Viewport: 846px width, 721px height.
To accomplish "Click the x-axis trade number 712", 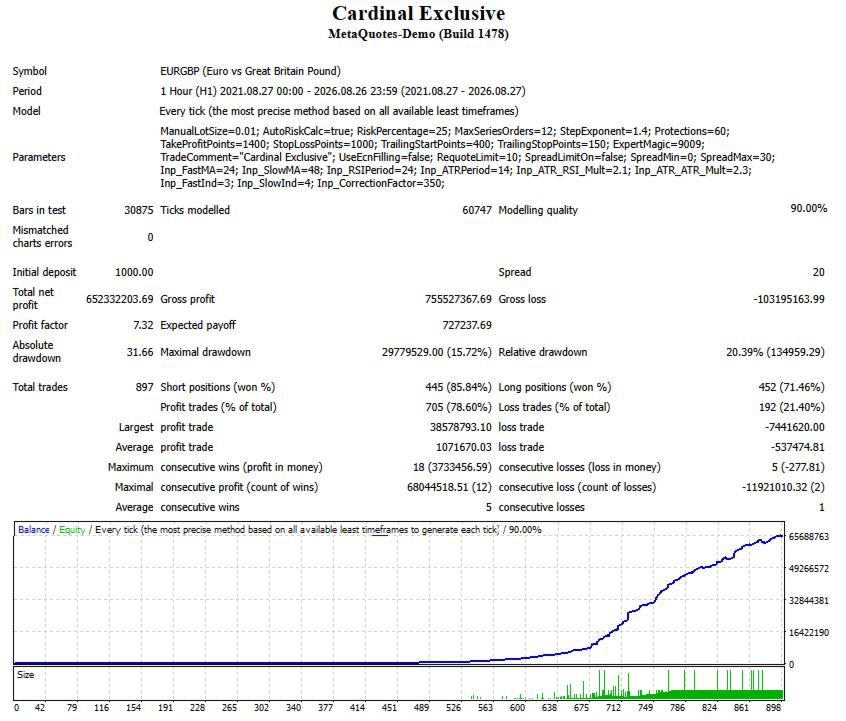I will (613, 708).
